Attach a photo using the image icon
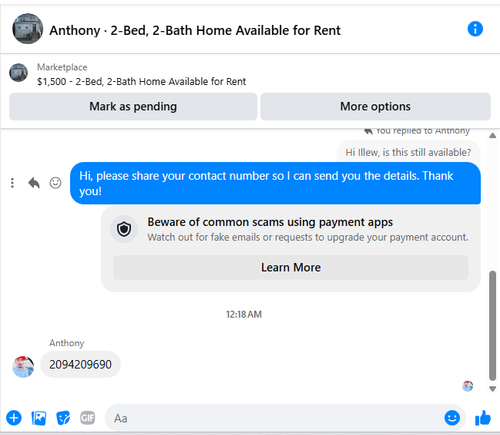This screenshot has height=435, width=500. click(39, 418)
